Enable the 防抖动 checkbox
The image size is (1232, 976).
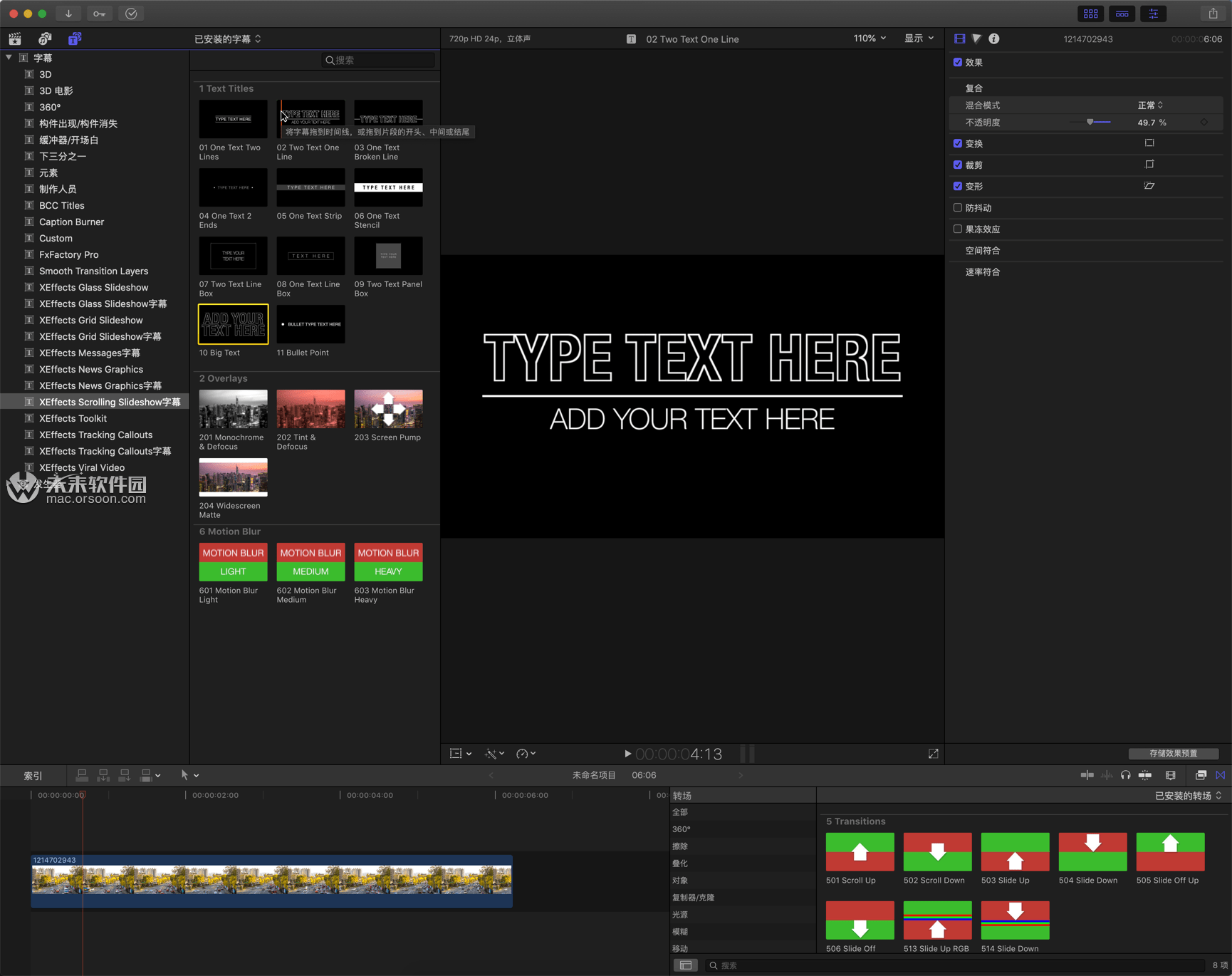[958, 207]
